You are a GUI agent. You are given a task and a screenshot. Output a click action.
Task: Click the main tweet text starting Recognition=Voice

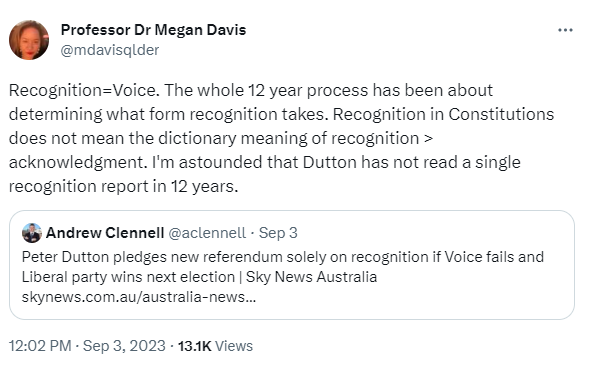pyautogui.click(x=281, y=138)
